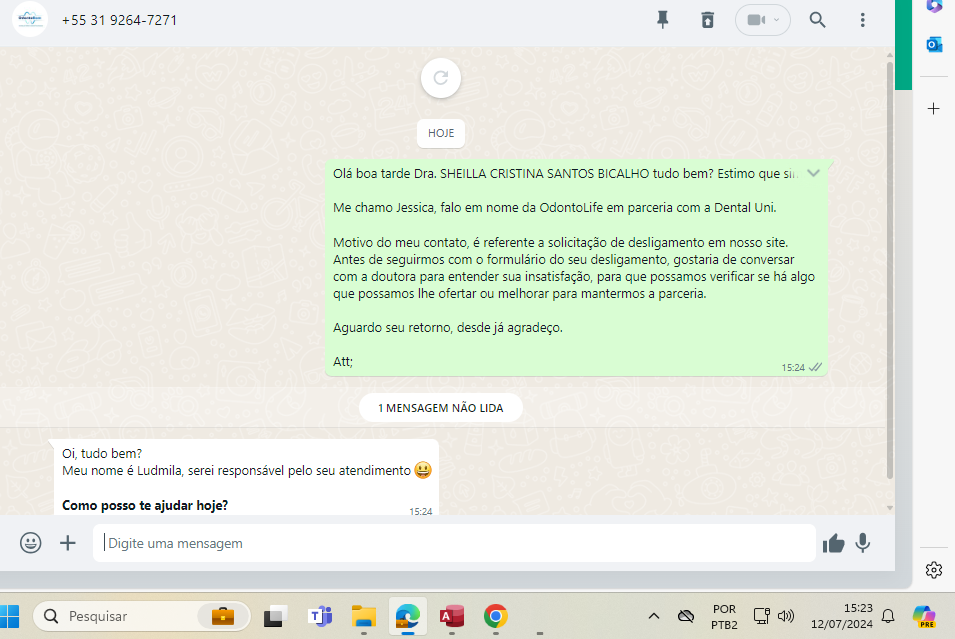The height and width of the screenshot is (639, 955).
Task: Click the Pesquisar taskbar search box
Action: point(141,616)
